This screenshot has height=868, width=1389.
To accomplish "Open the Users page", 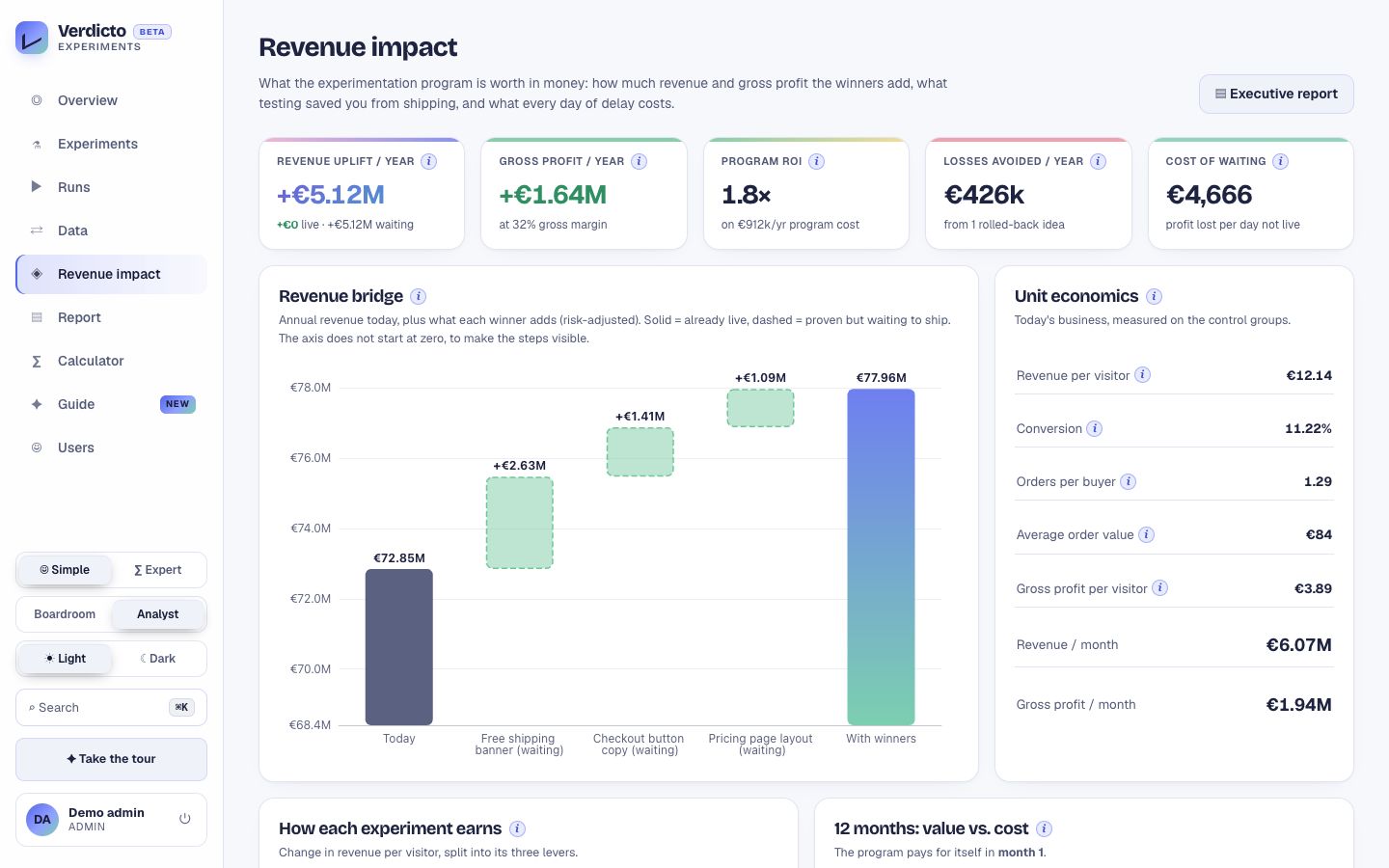I will [x=111, y=448].
